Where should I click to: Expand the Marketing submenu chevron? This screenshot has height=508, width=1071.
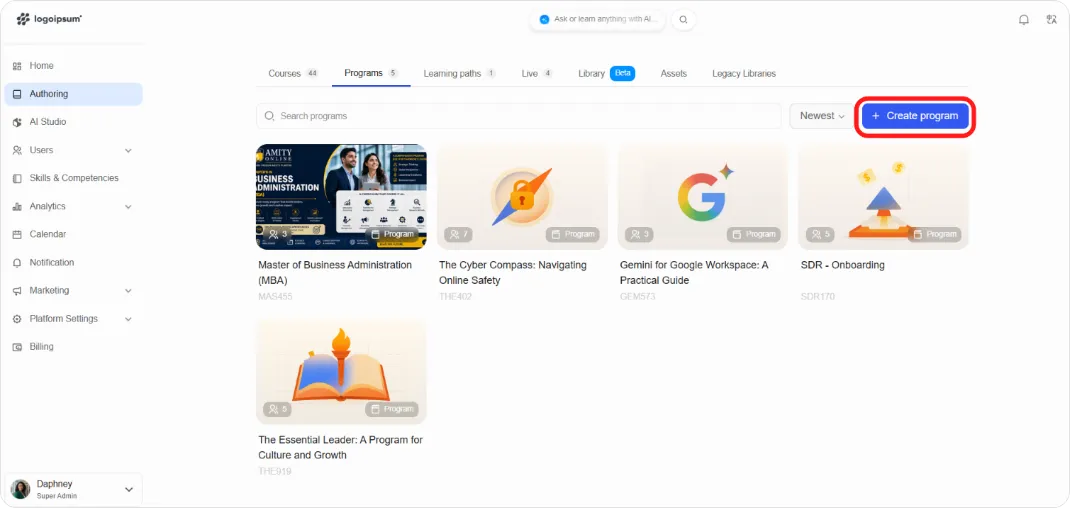coord(128,291)
